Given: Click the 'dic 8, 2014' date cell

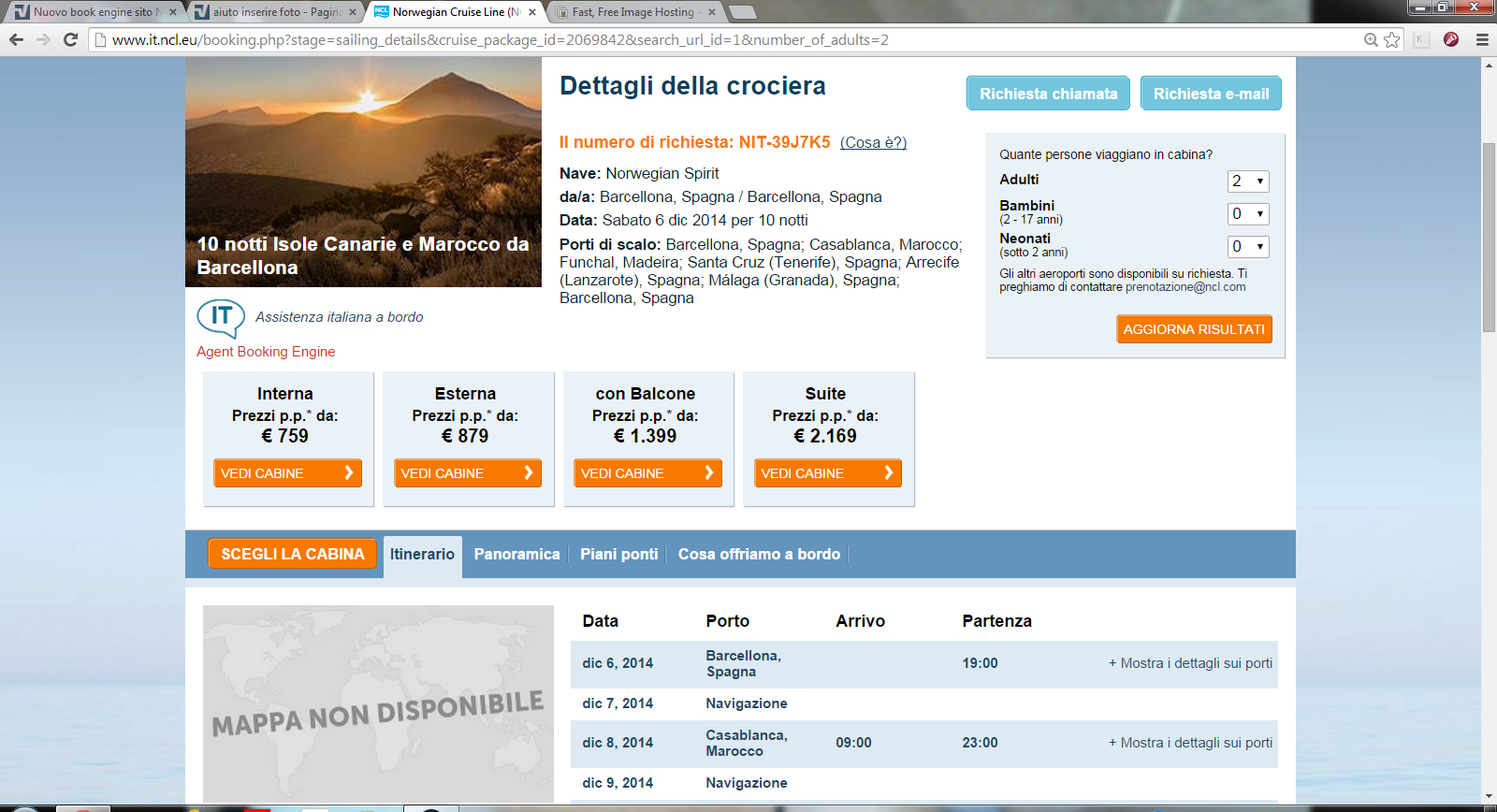Looking at the screenshot, I should point(618,743).
